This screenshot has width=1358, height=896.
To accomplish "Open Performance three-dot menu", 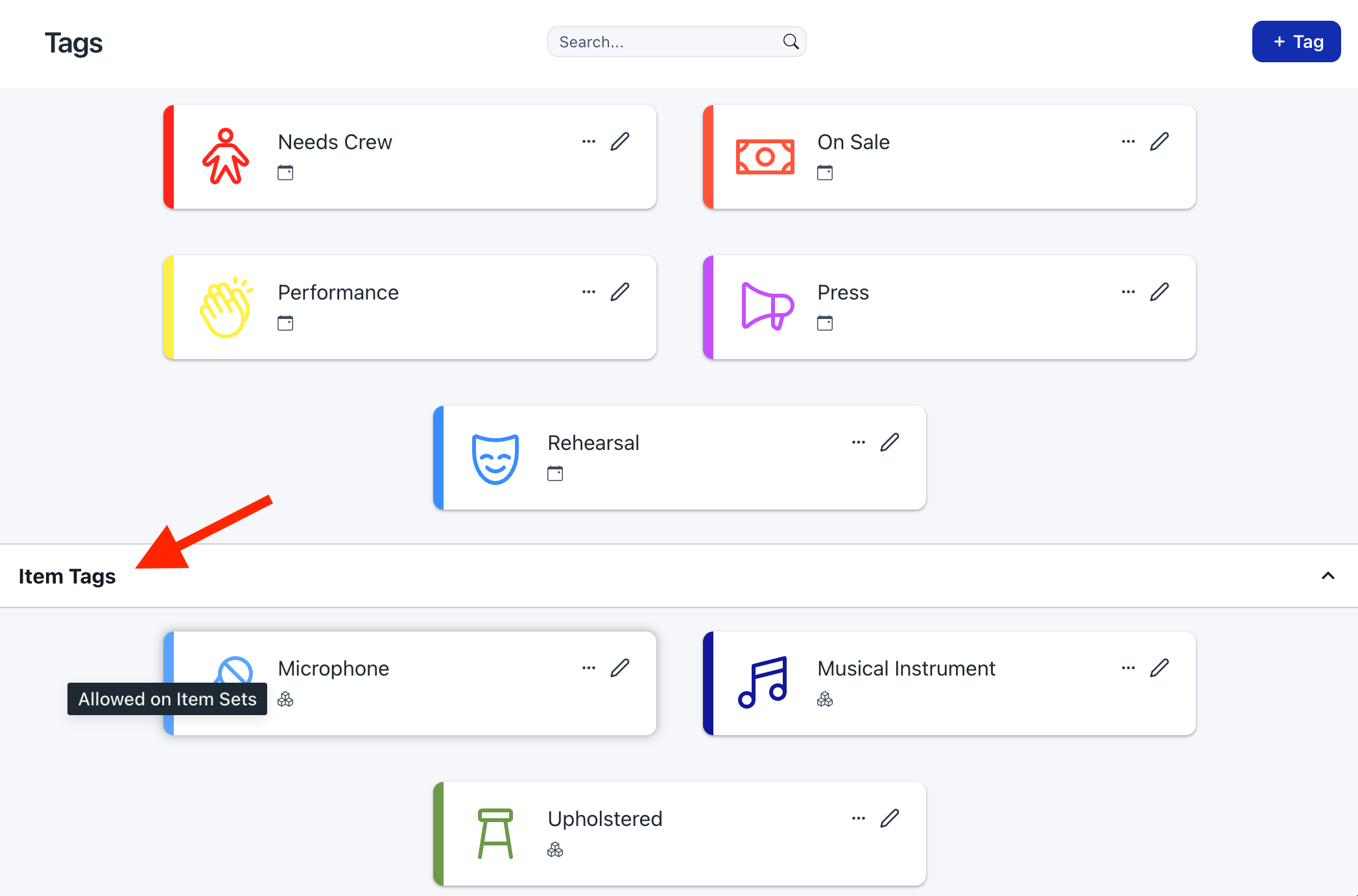I will point(589,292).
